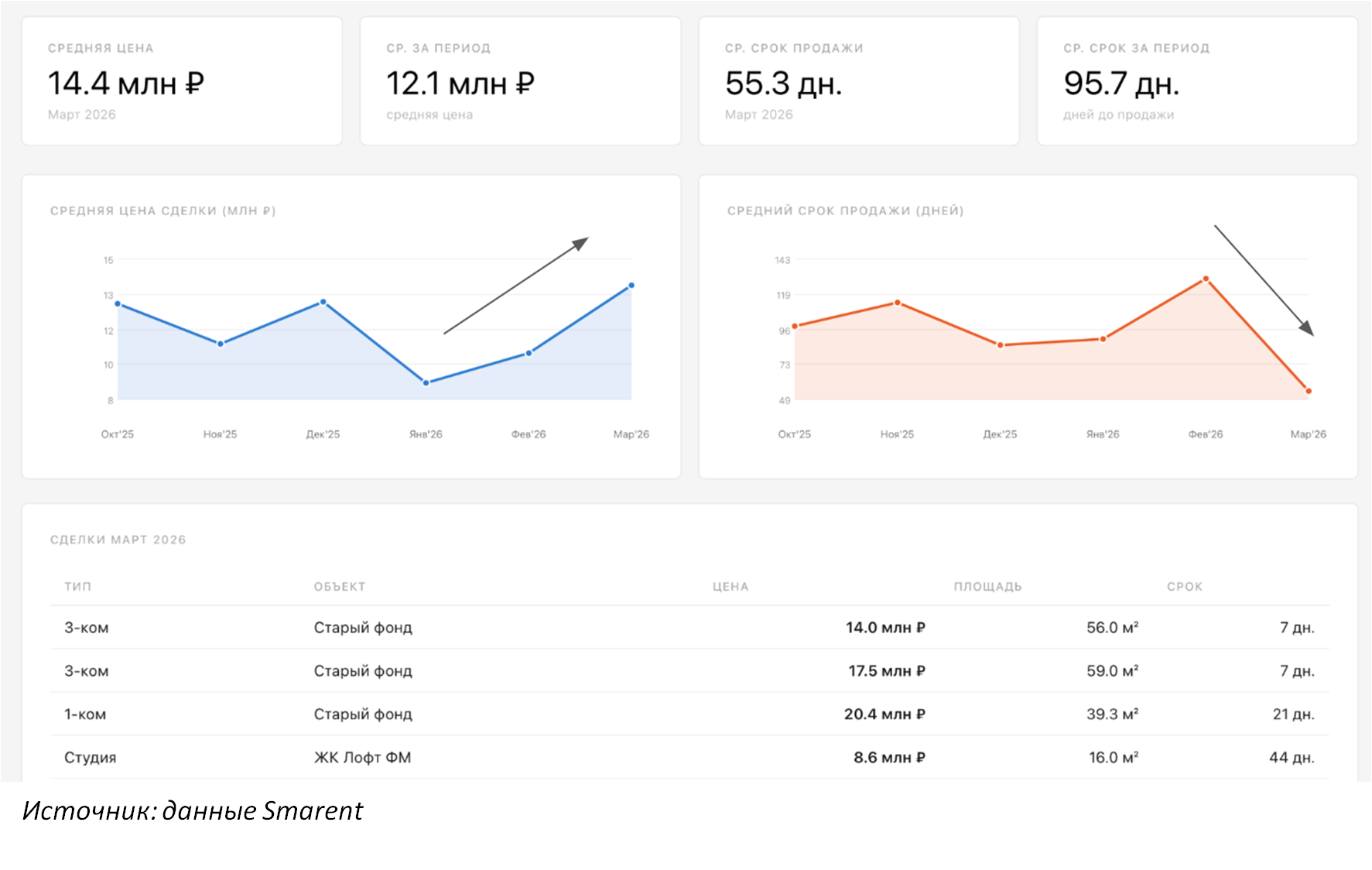Select the Студия type cell
The width and height of the screenshot is (1372, 870).
point(91,758)
